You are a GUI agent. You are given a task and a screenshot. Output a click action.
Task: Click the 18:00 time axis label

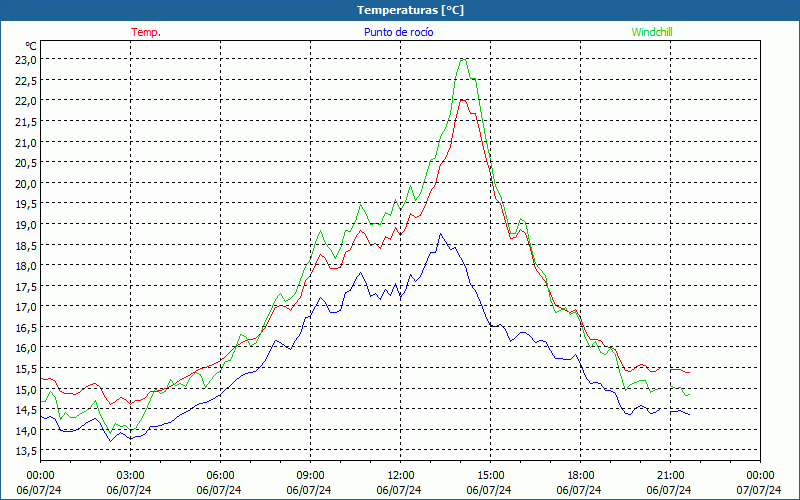pos(581,476)
